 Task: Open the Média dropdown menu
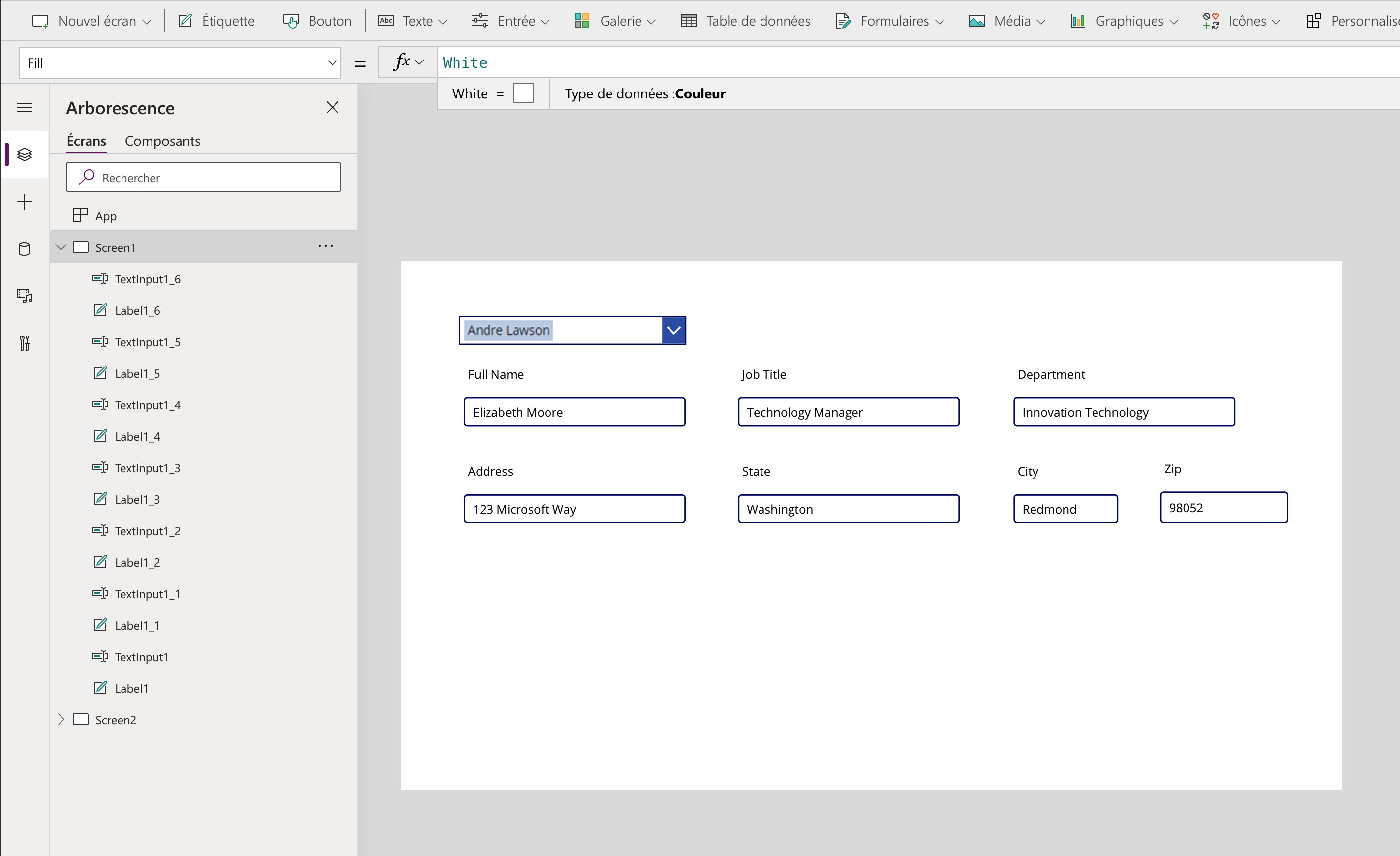(x=1007, y=21)
